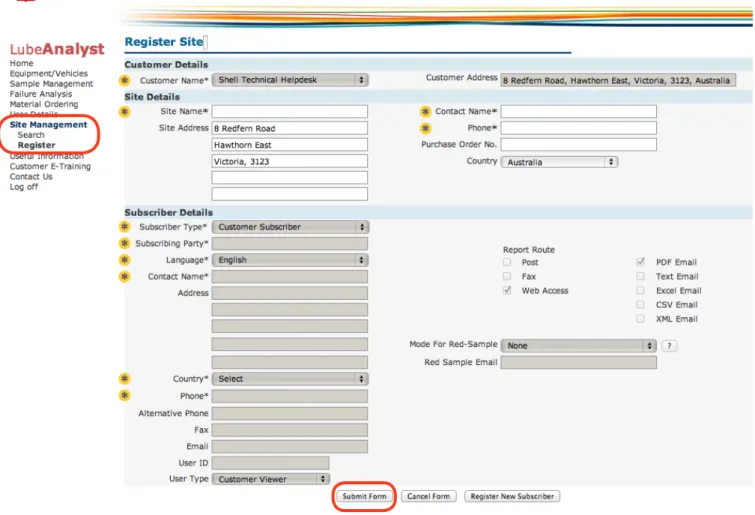This screenshot has height=515, width=755.
Task: Open the subscriber Country dropdown showing Select
Action: pos(290,379)
